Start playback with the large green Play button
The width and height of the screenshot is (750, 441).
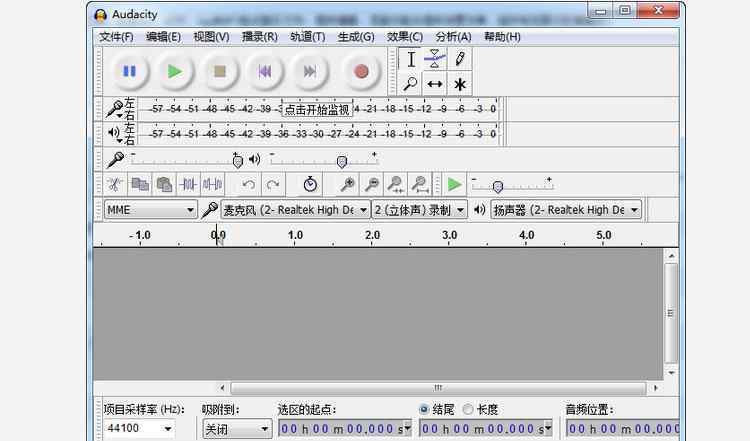pos(175,72)
